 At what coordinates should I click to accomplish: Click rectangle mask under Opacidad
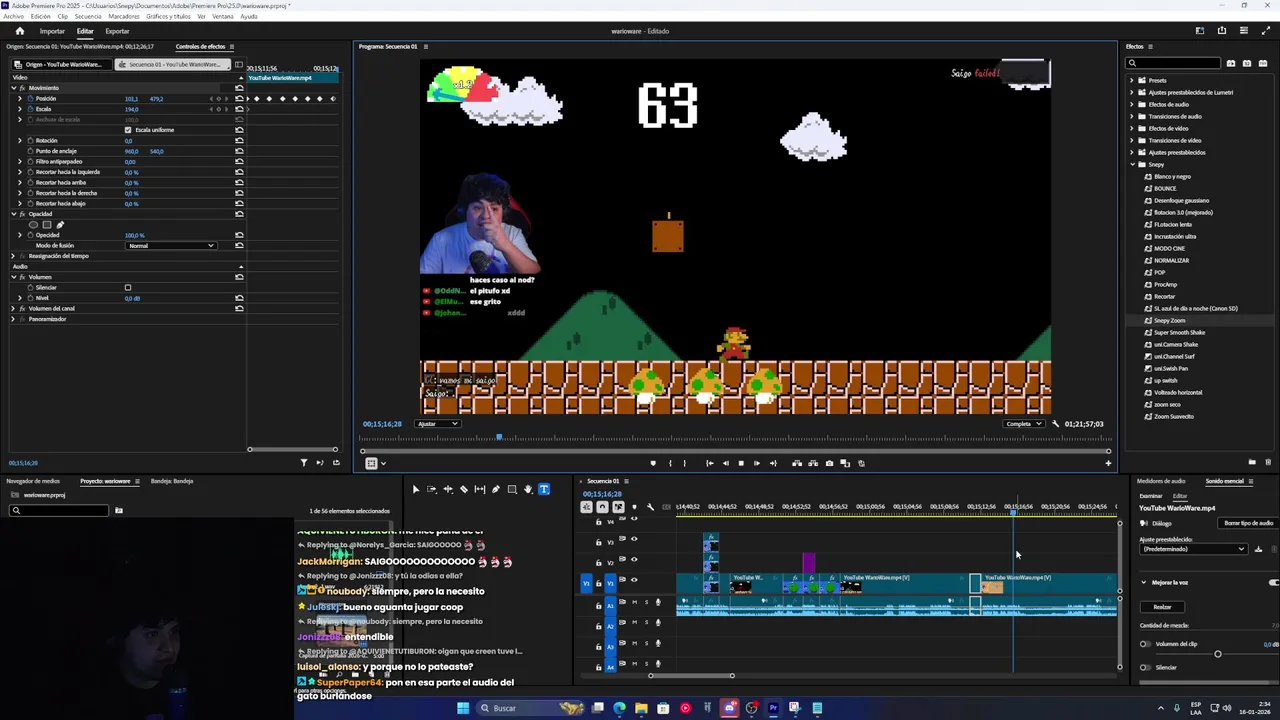(x=46, y=224)
